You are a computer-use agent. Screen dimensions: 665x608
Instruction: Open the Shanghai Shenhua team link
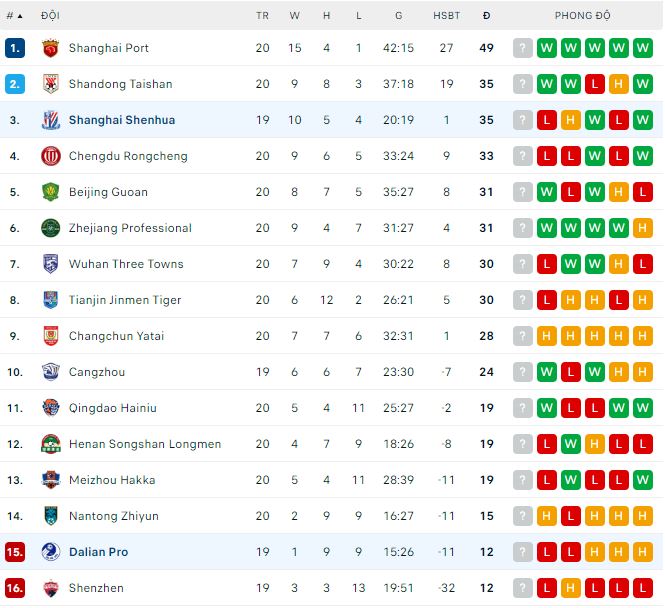click(x=121, y=120)
